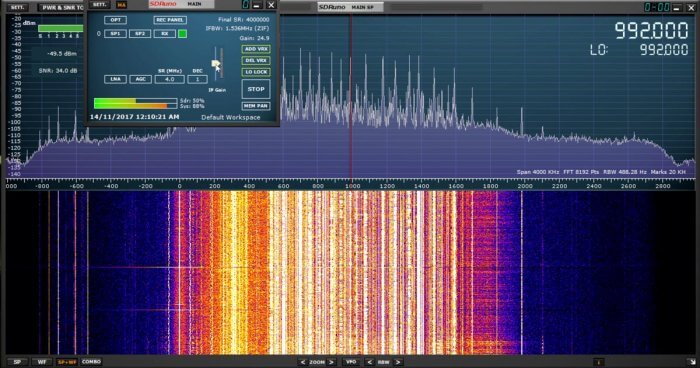The width and height of the screenshot is (700, 368).
Task: Minimize the SDRuno Main panel
Action: point(257,5)
